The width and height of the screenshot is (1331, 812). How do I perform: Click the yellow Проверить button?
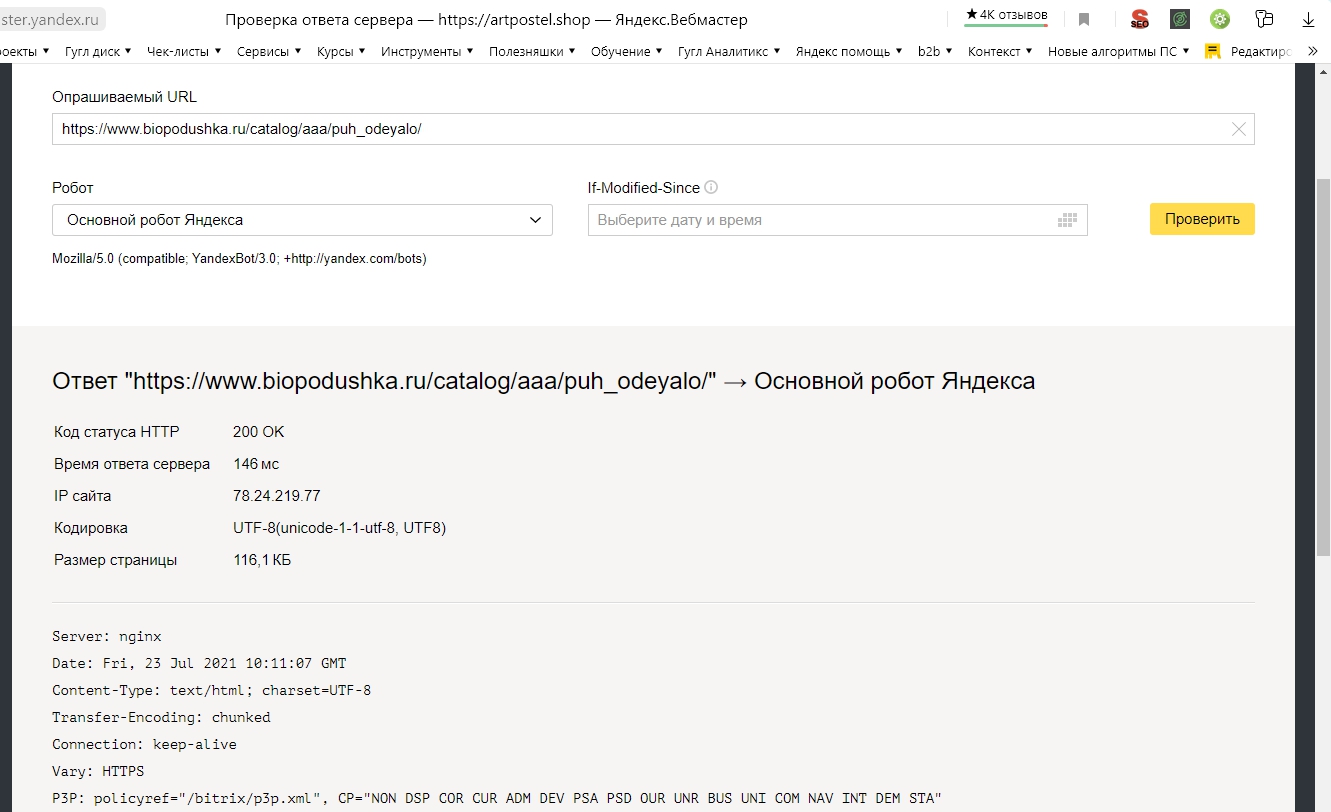pos(1202,219)
